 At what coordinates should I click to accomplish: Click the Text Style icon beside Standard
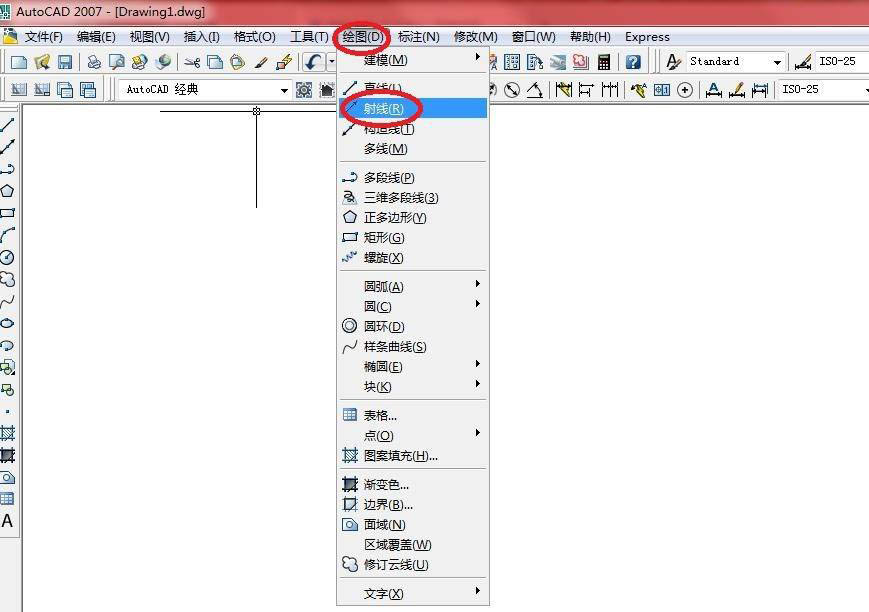tap(673, 62)
